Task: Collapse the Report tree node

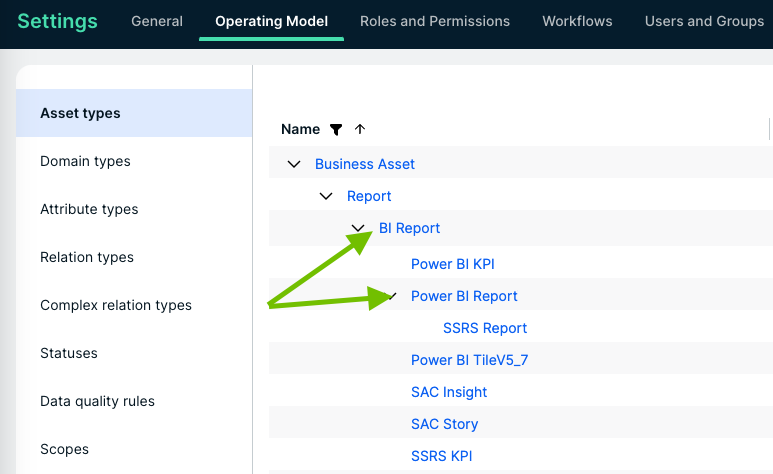Action: (326, 196)
